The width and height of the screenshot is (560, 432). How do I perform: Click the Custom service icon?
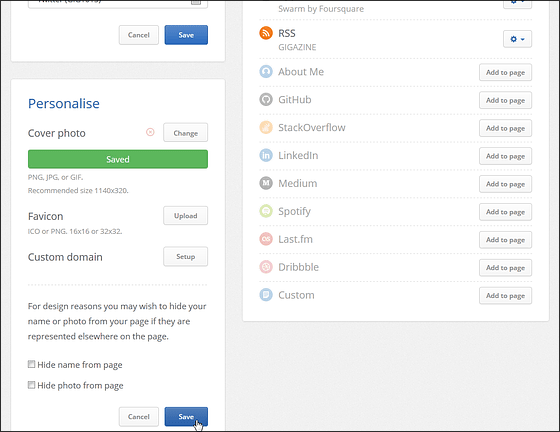coord(266,295)
